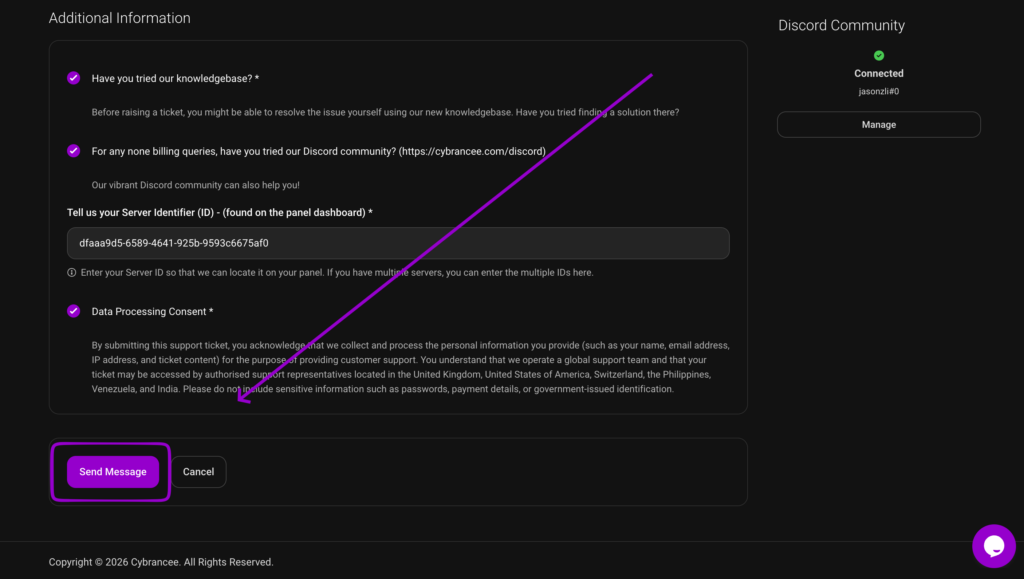The image size is (1024, 579).
Task: Click the Discord community question label
Action: tap(319, 151)
